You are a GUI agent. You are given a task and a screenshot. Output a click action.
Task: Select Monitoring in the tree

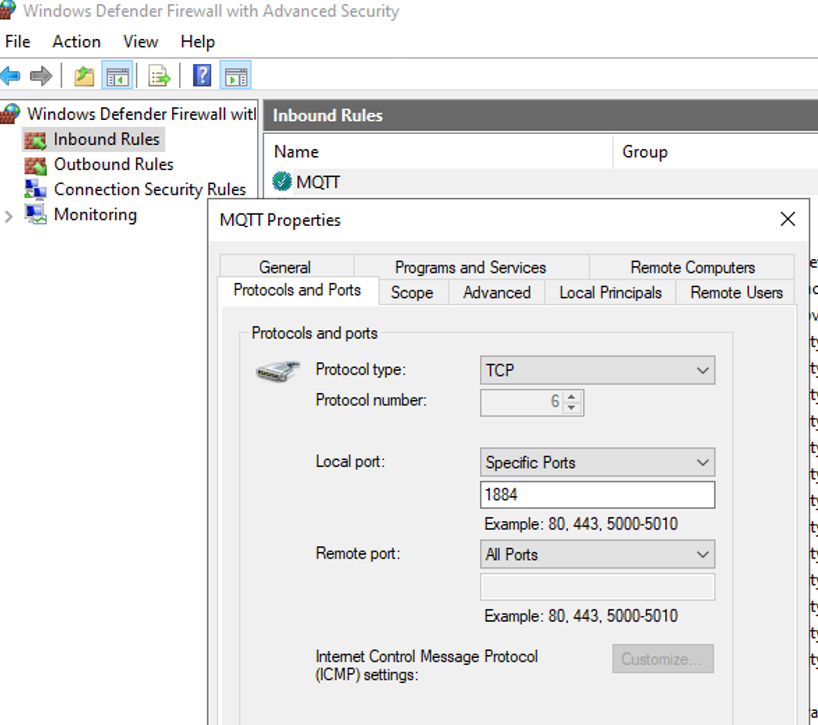click(x=95, y=215)
